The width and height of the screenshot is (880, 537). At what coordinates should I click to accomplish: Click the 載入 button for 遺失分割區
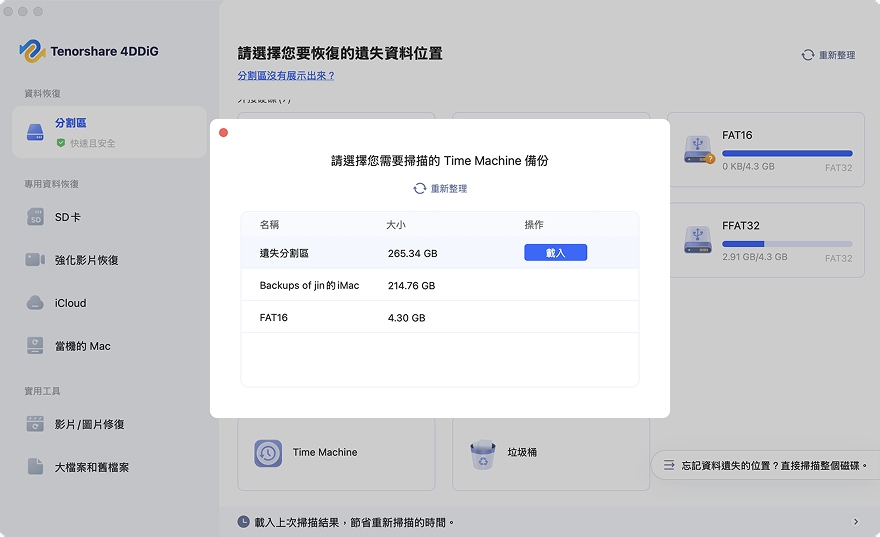(556, 253)
